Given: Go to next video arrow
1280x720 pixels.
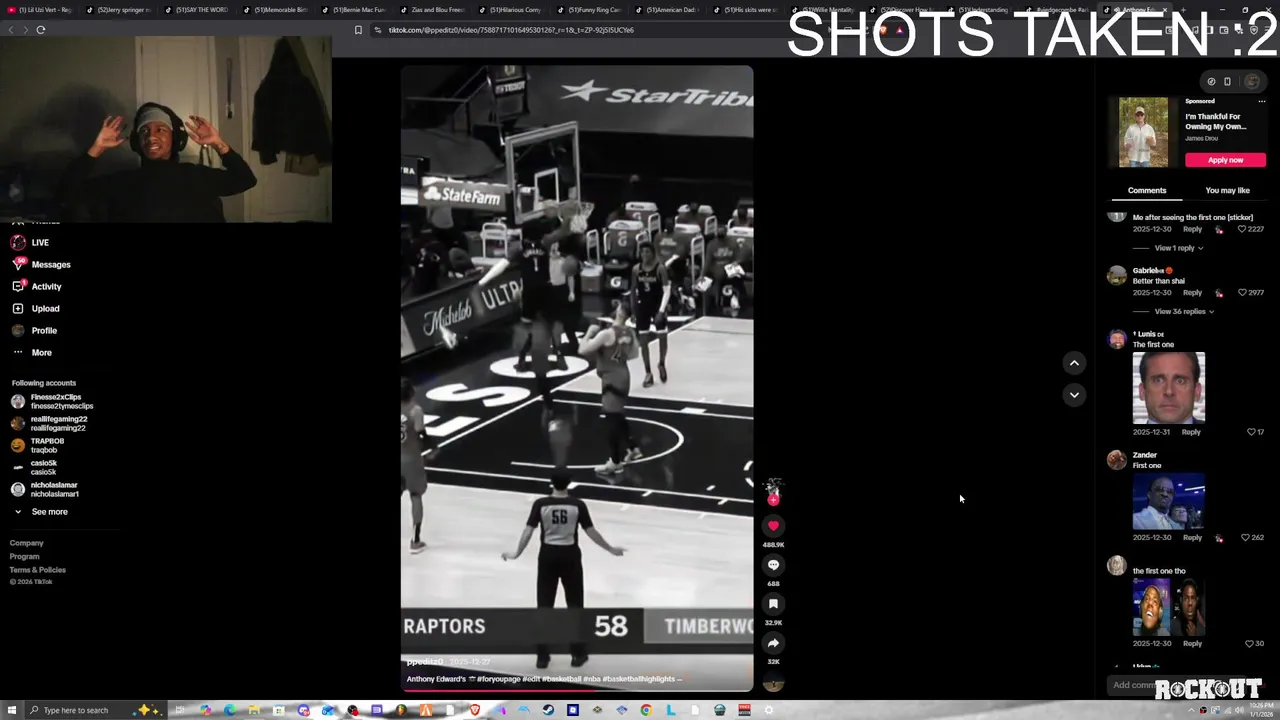Looking at the screenshot, I should [1074, 395].
